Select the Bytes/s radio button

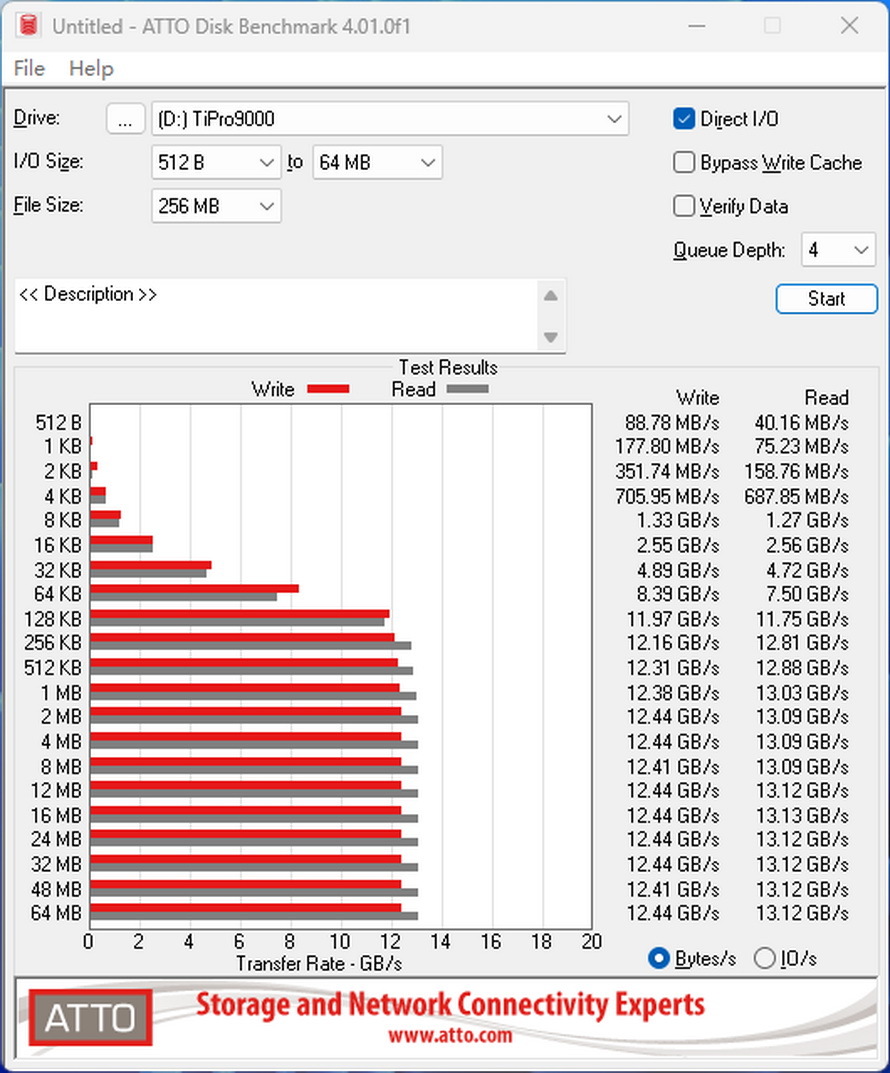[x=659, y=959]
